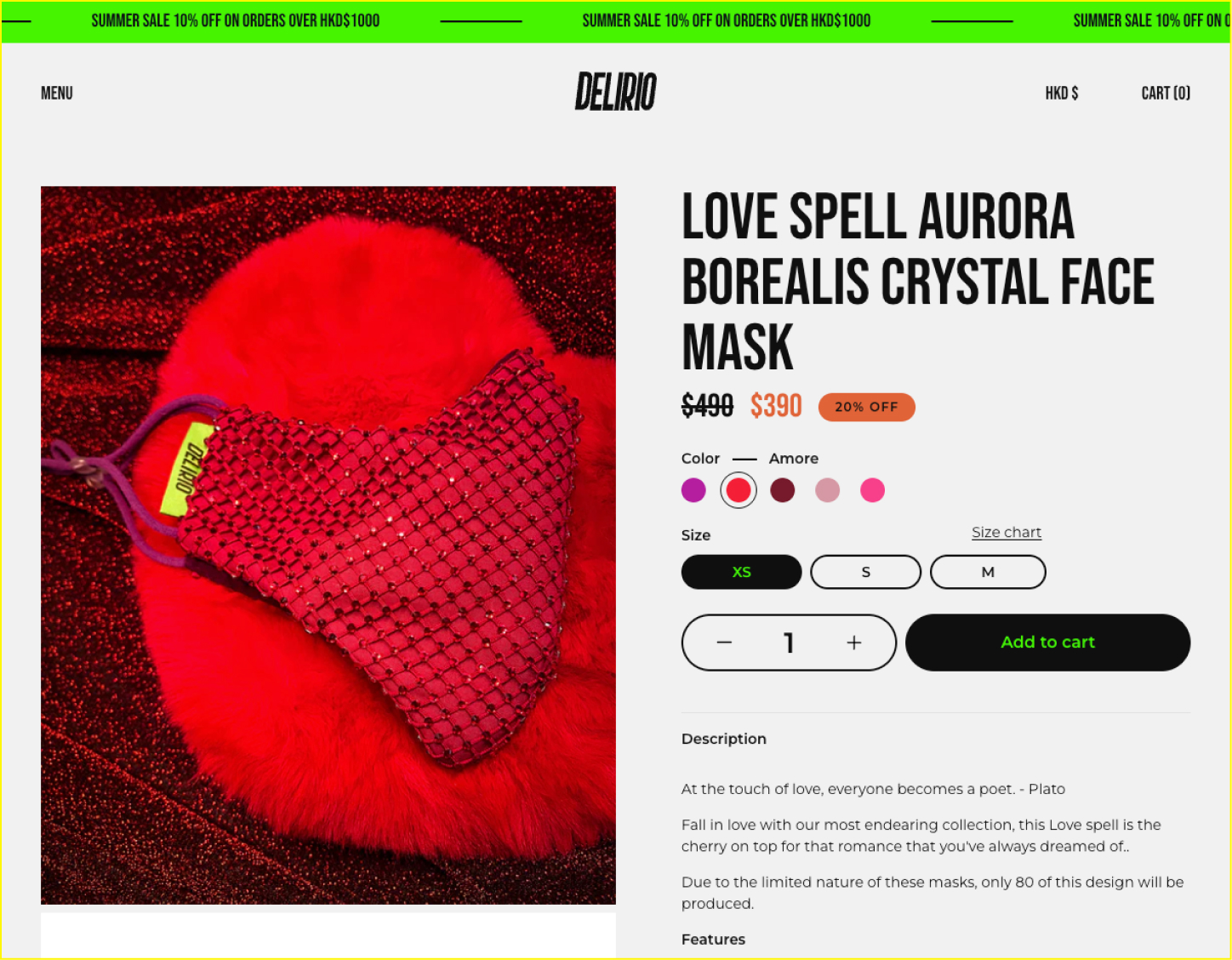The width and height of the screenshot is (1232, 960).
Task: Pick the hot pink color swatch
Action: (x=872, y=490)
